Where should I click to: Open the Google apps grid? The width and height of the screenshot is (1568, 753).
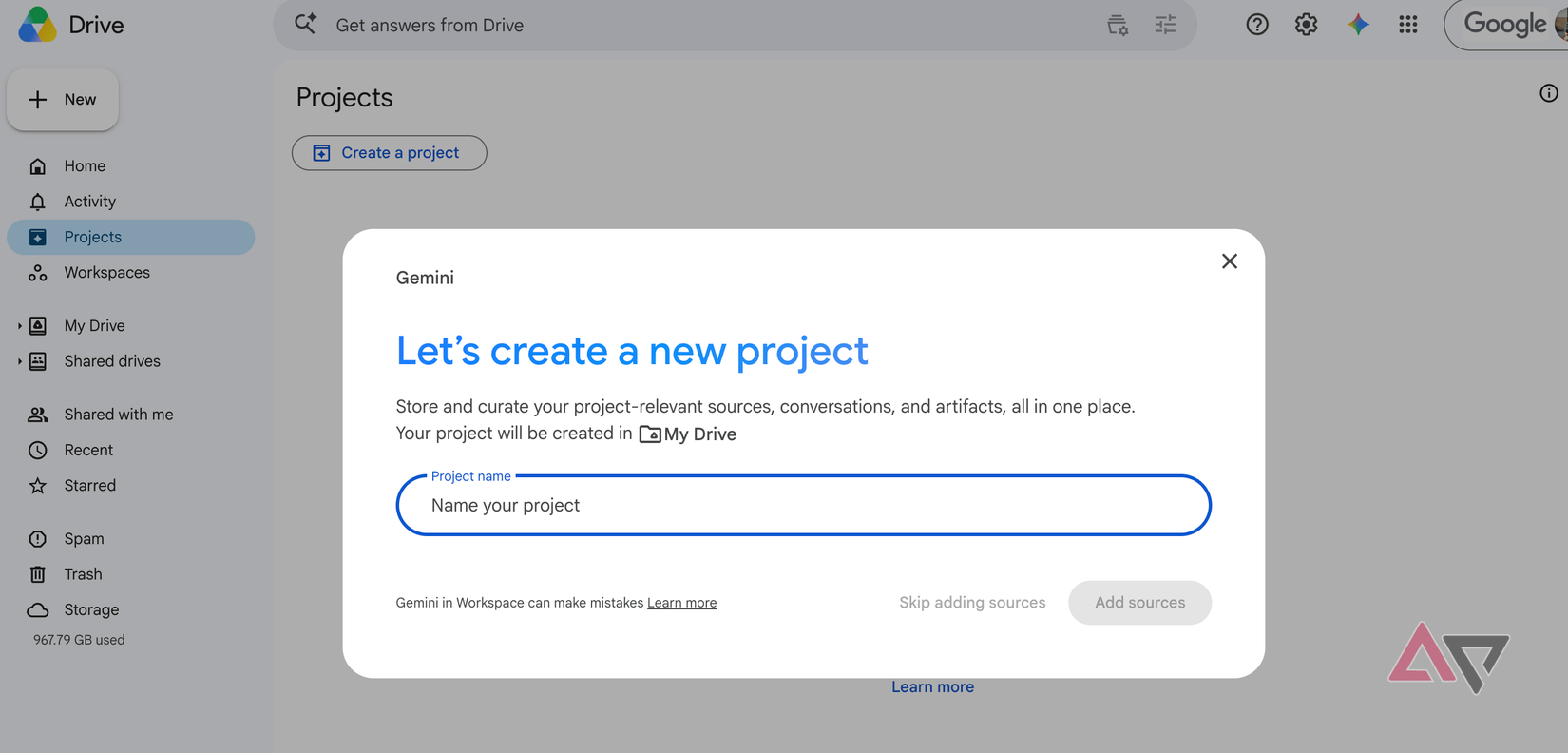pyautogui.click(x=1408, y=25)
